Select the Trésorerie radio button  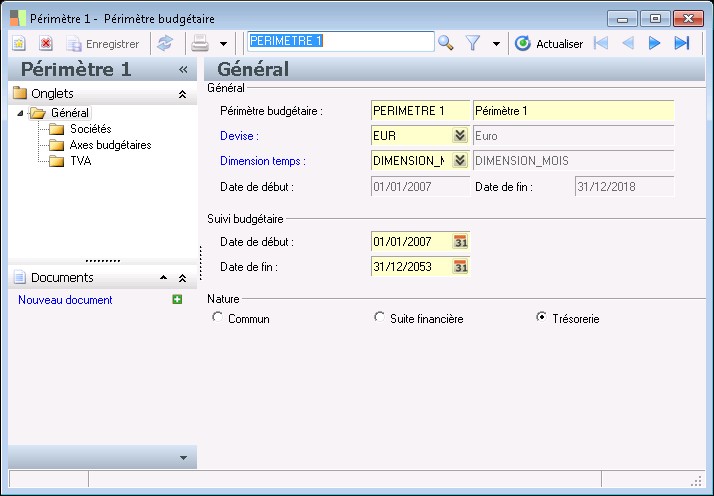pos(541,317)
